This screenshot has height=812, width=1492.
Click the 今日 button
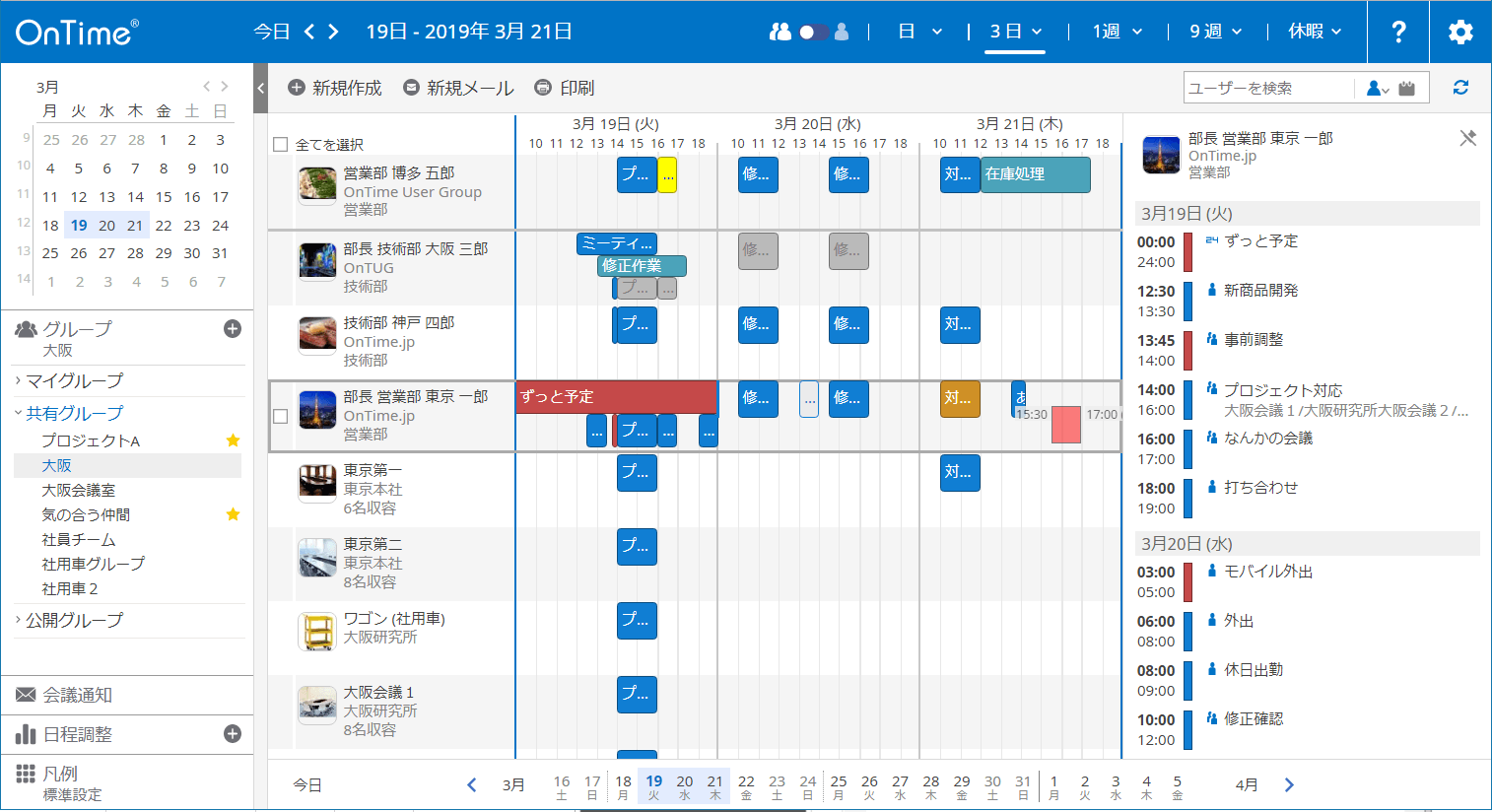pos(271,31)
